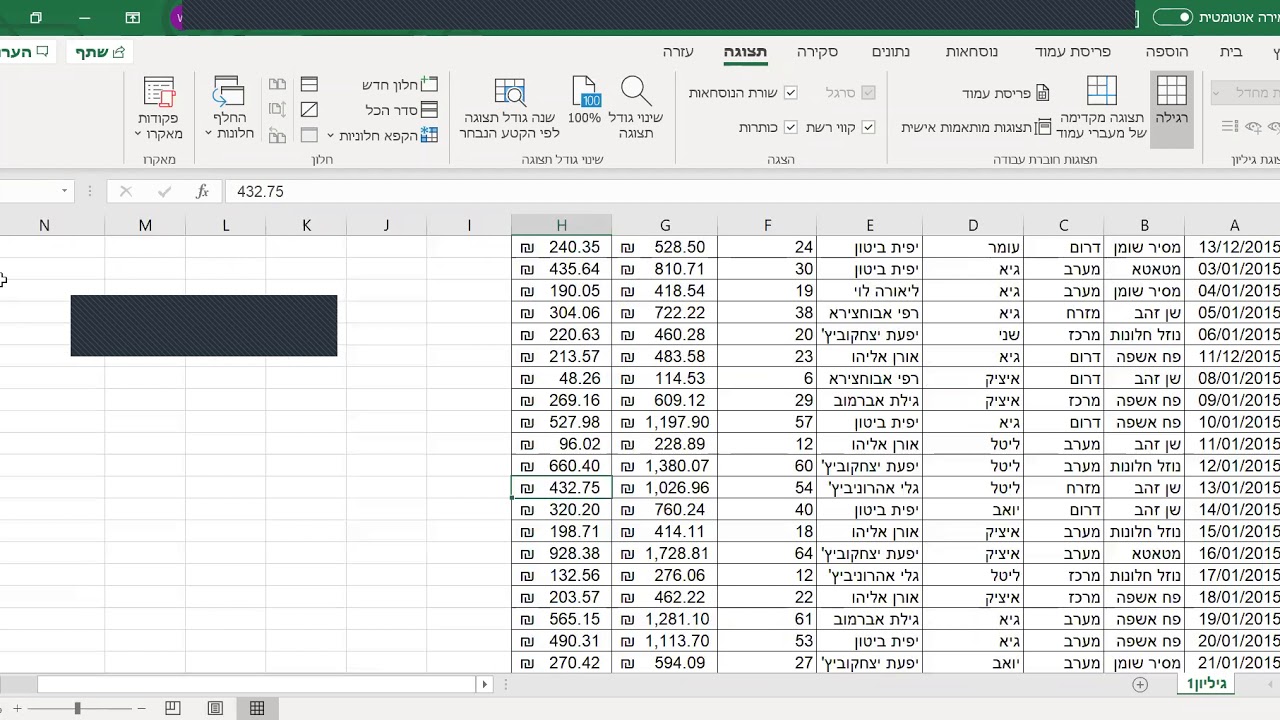Open the Formulas (נוסחאות) tab
Viewport: 1280px width, 720px height.
[x=971, y=52]
